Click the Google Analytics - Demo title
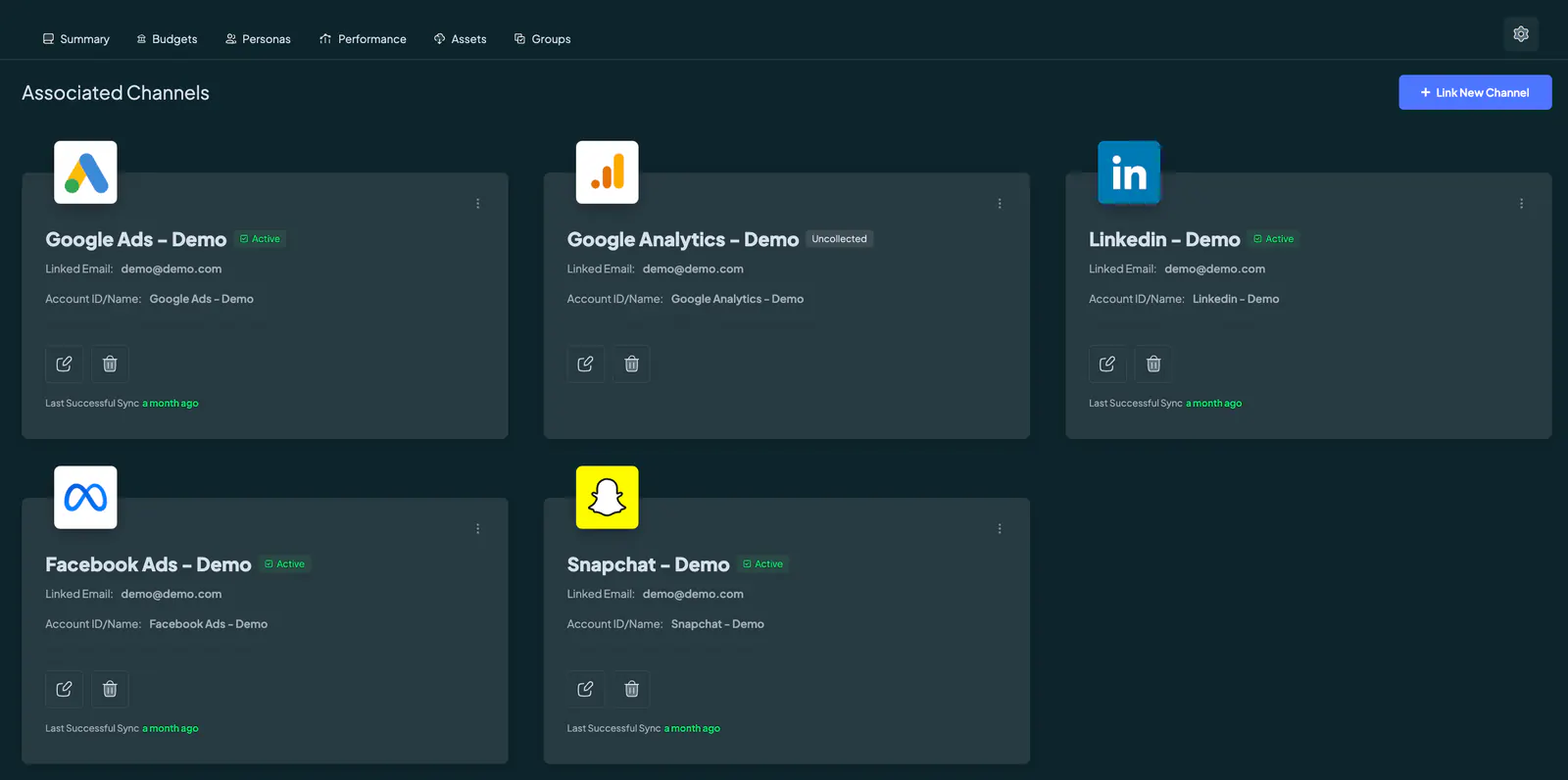 coord(683,240)
